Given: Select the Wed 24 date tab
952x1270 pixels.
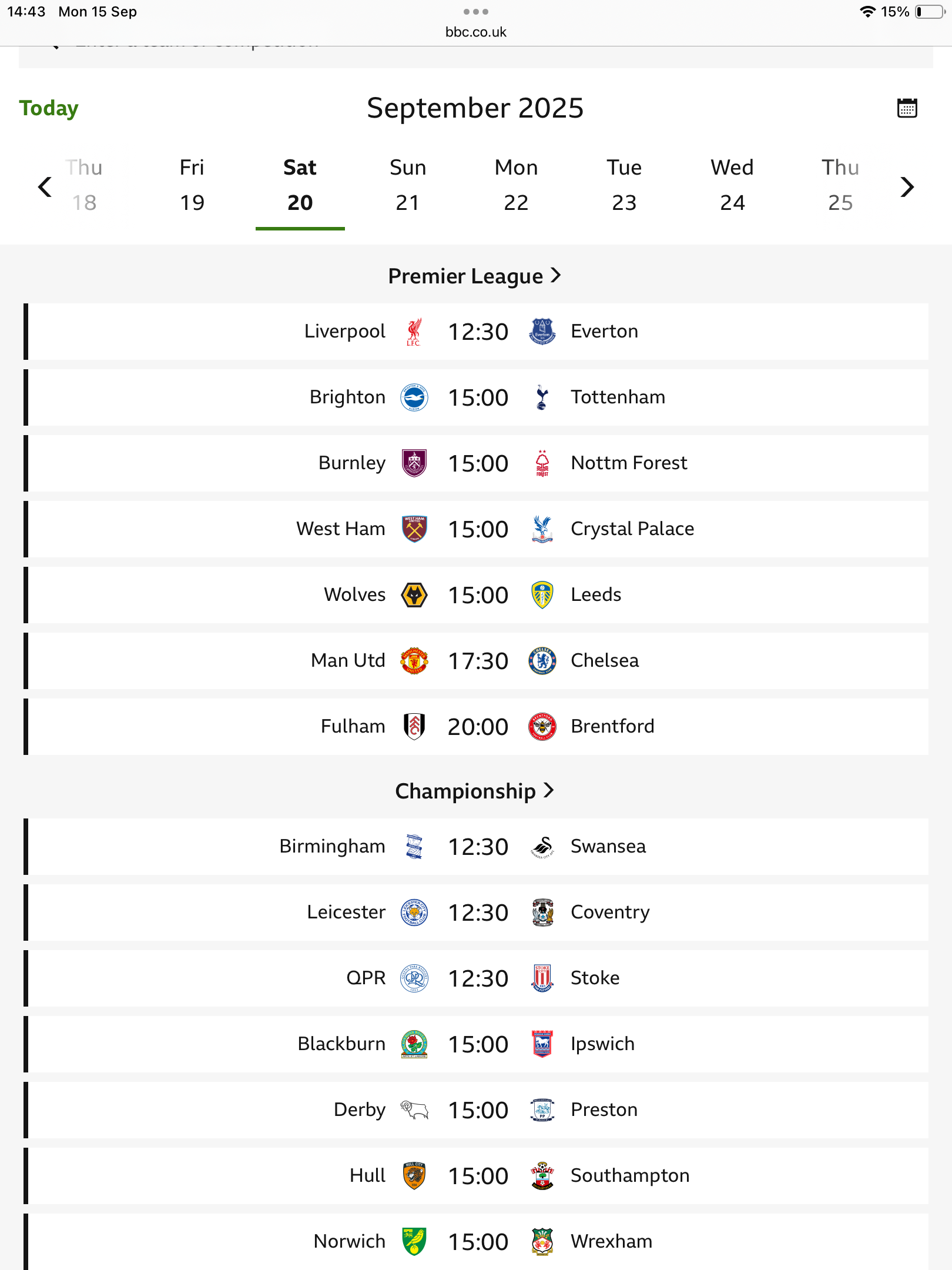Looking at the screenshot, I should click(732, 185).
